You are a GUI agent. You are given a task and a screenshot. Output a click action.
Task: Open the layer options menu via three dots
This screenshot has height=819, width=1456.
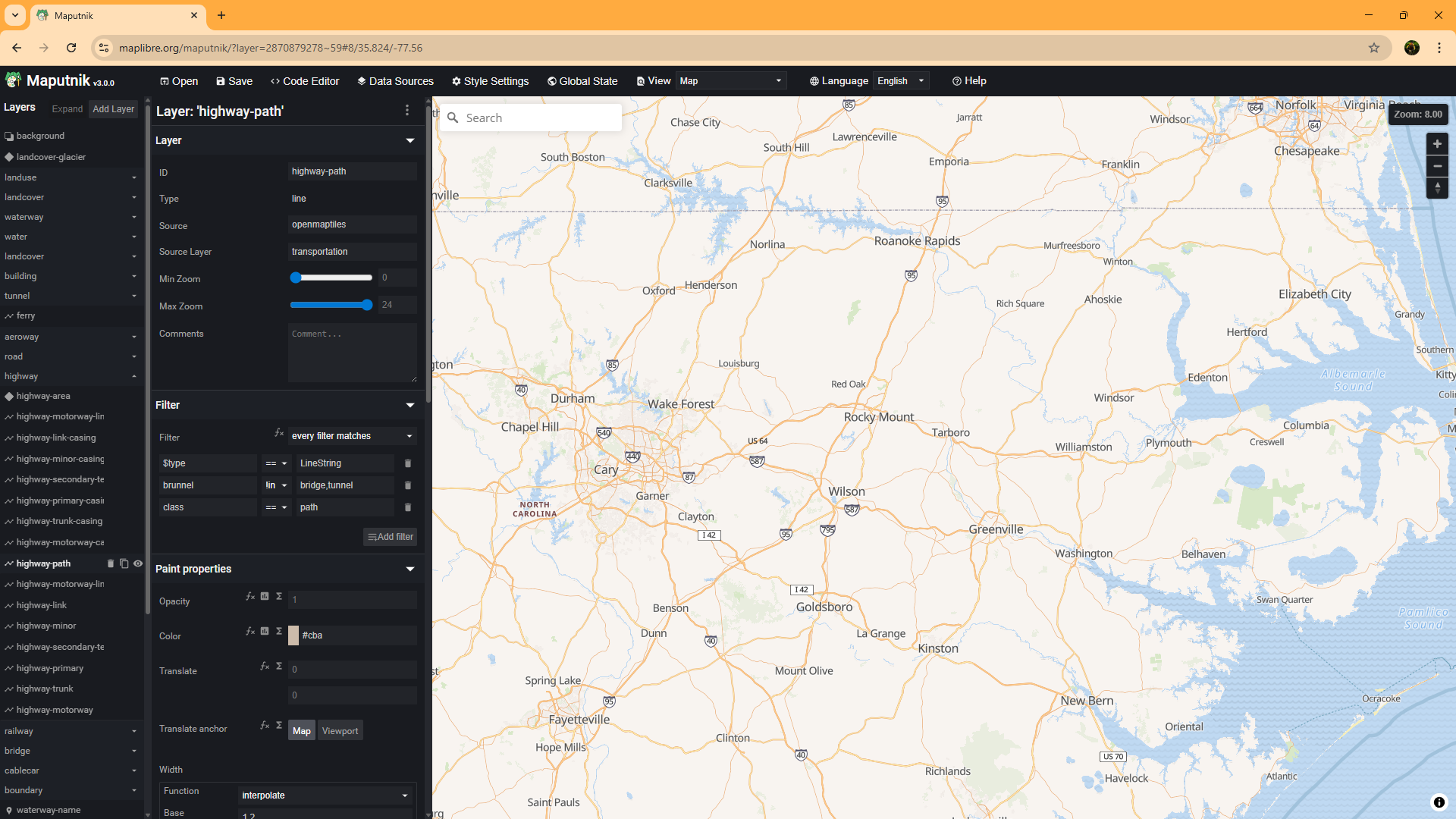pyautogui.click(x=407, y=110)
